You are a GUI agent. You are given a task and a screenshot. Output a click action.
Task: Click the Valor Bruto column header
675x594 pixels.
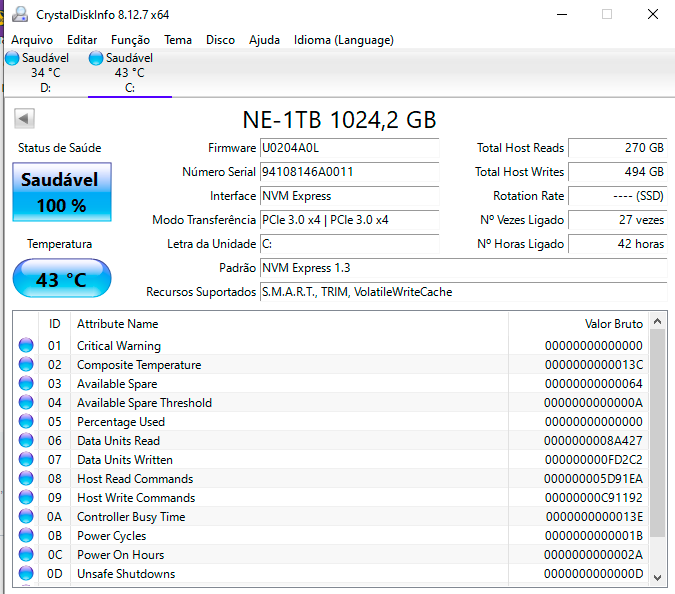click(x=578, y=324)
